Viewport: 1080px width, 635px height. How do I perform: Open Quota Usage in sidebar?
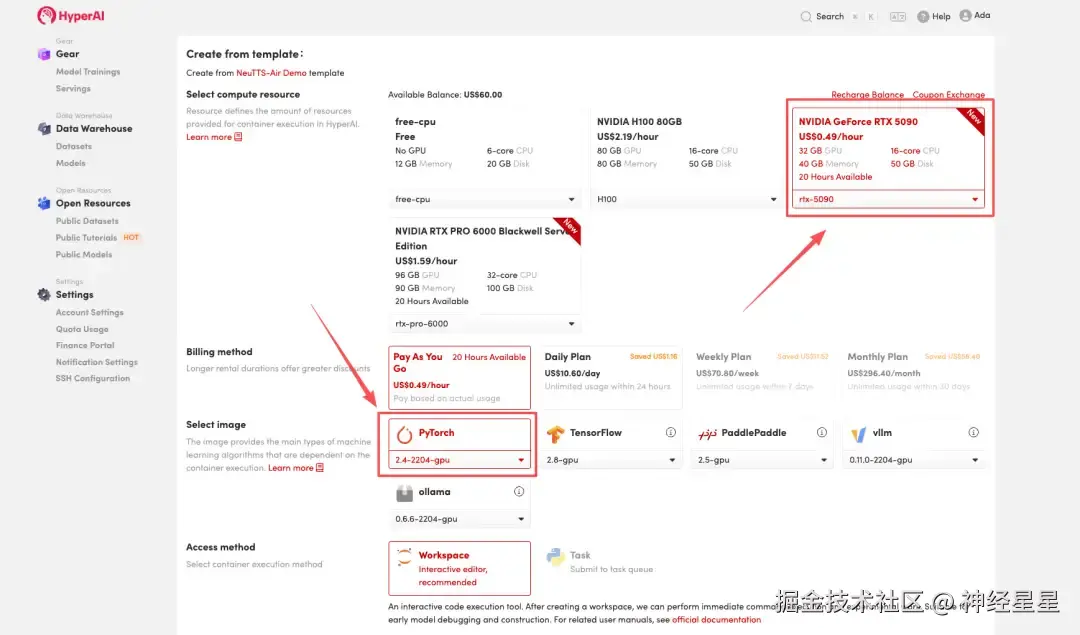[82, 329]
